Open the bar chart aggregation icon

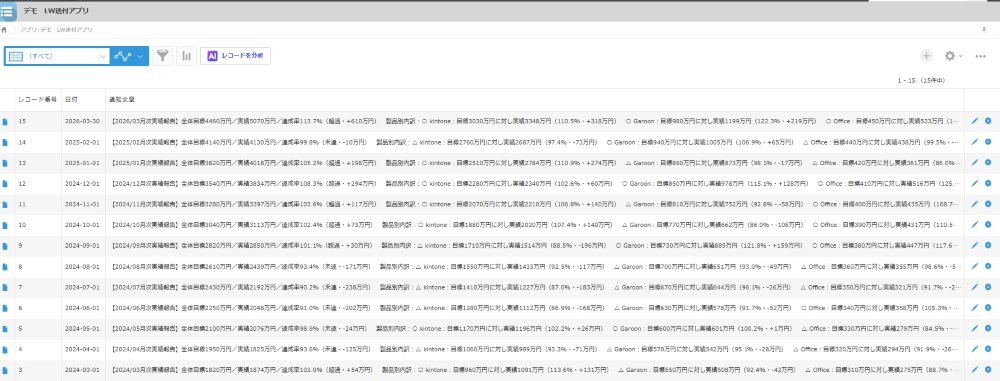tap(186, 56)
